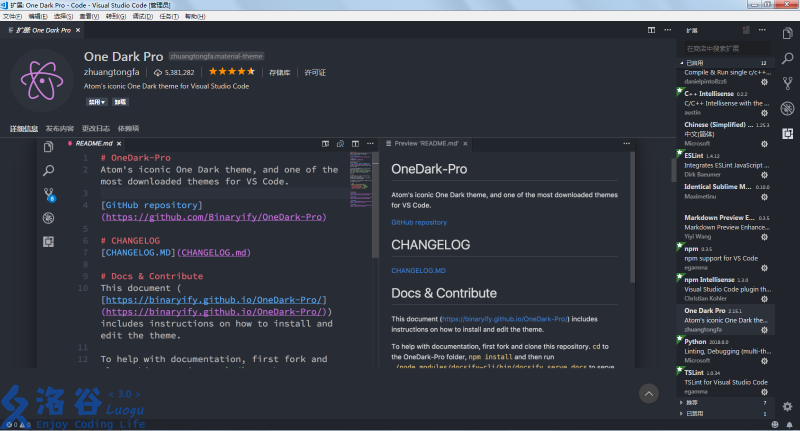Open editor More Actions ellipsis menu
Image resolution: width=800 pixels, height=431 pixels.
tap(667, 30)
